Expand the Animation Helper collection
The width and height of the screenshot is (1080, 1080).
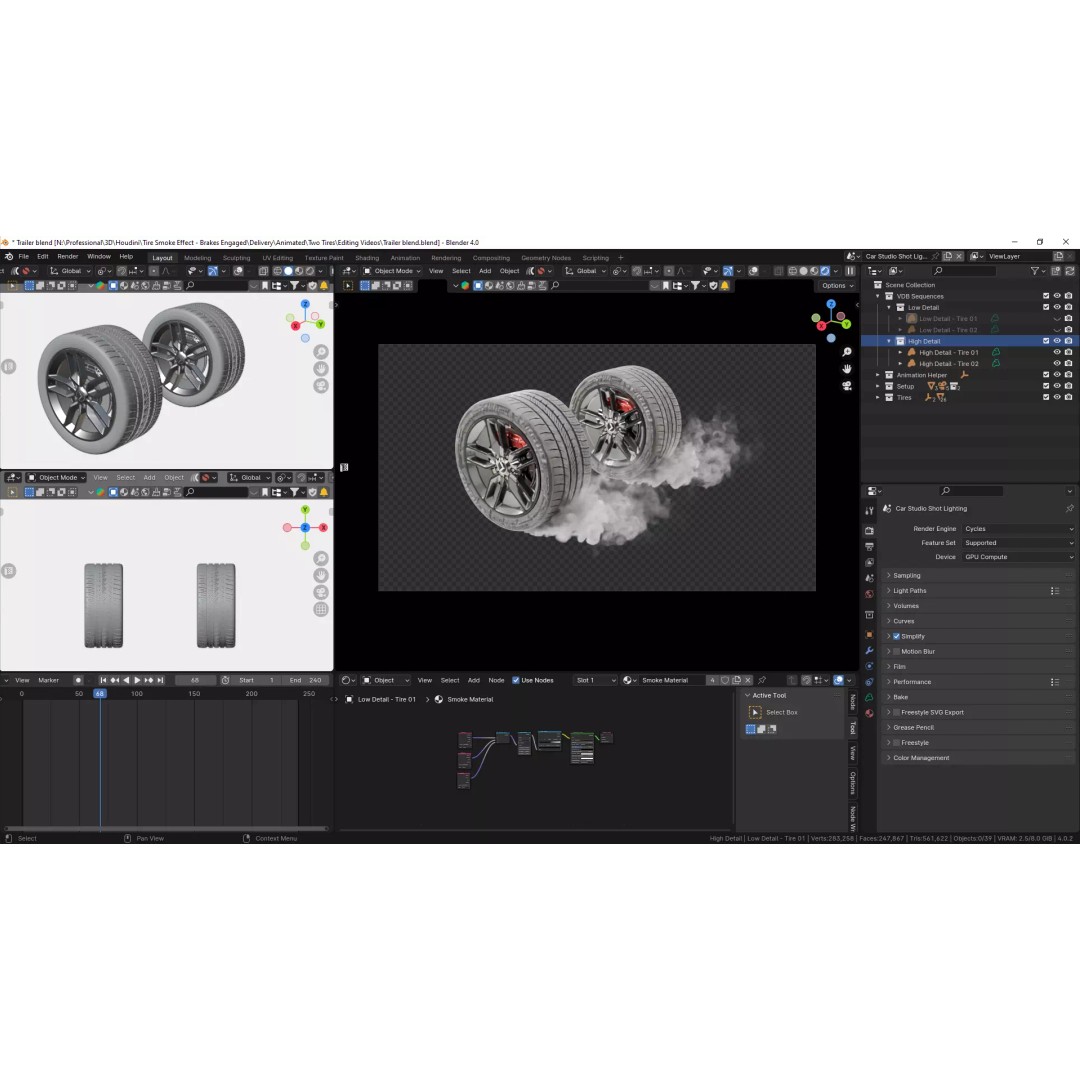click(878, 375)
